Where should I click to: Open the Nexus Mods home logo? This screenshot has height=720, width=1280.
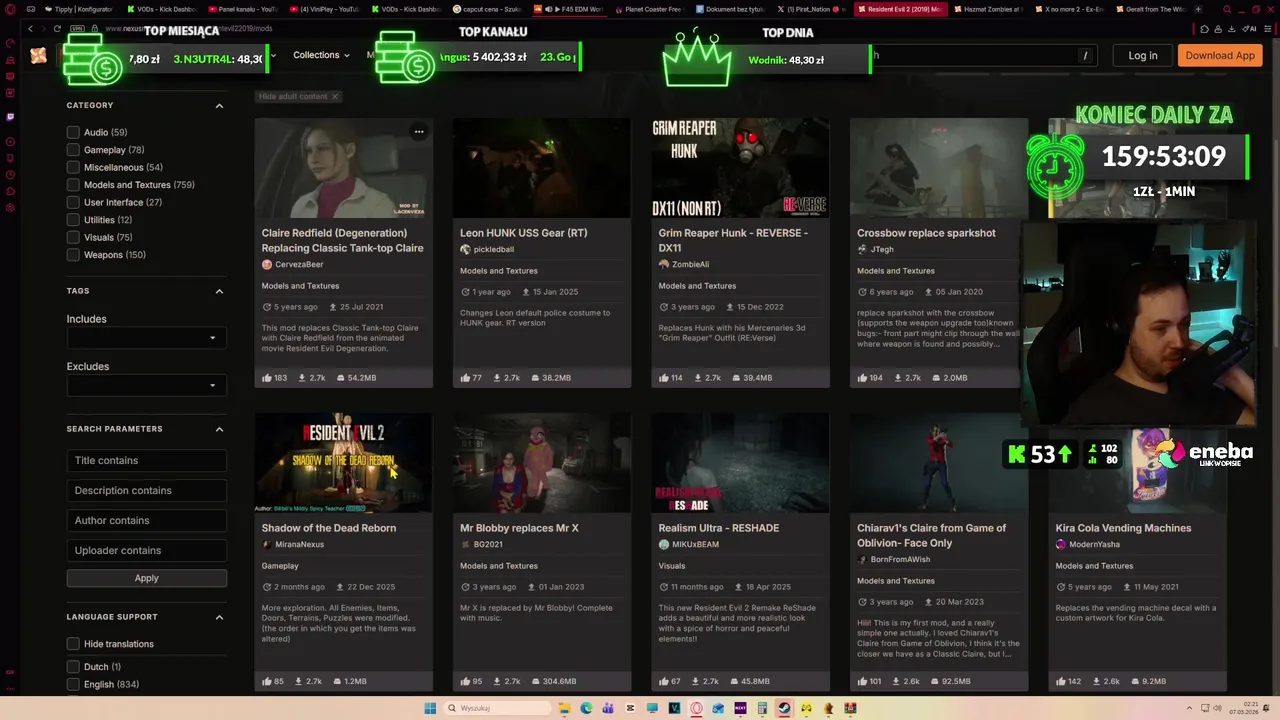(x=38, y=56)
